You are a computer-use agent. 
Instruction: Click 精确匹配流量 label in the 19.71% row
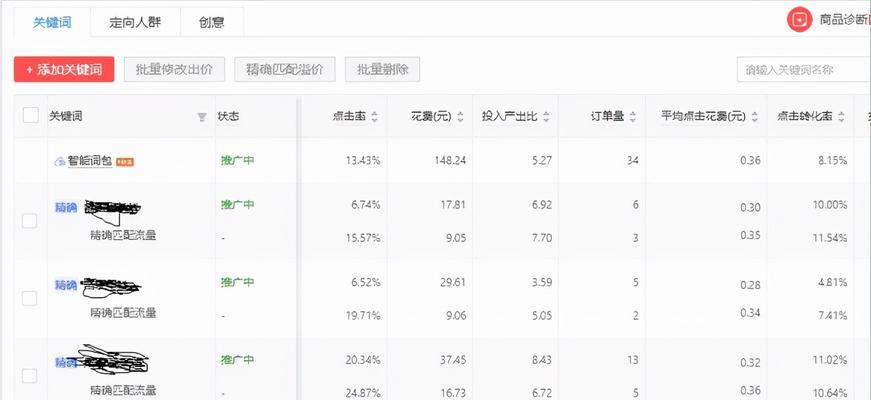pos(123,313)
